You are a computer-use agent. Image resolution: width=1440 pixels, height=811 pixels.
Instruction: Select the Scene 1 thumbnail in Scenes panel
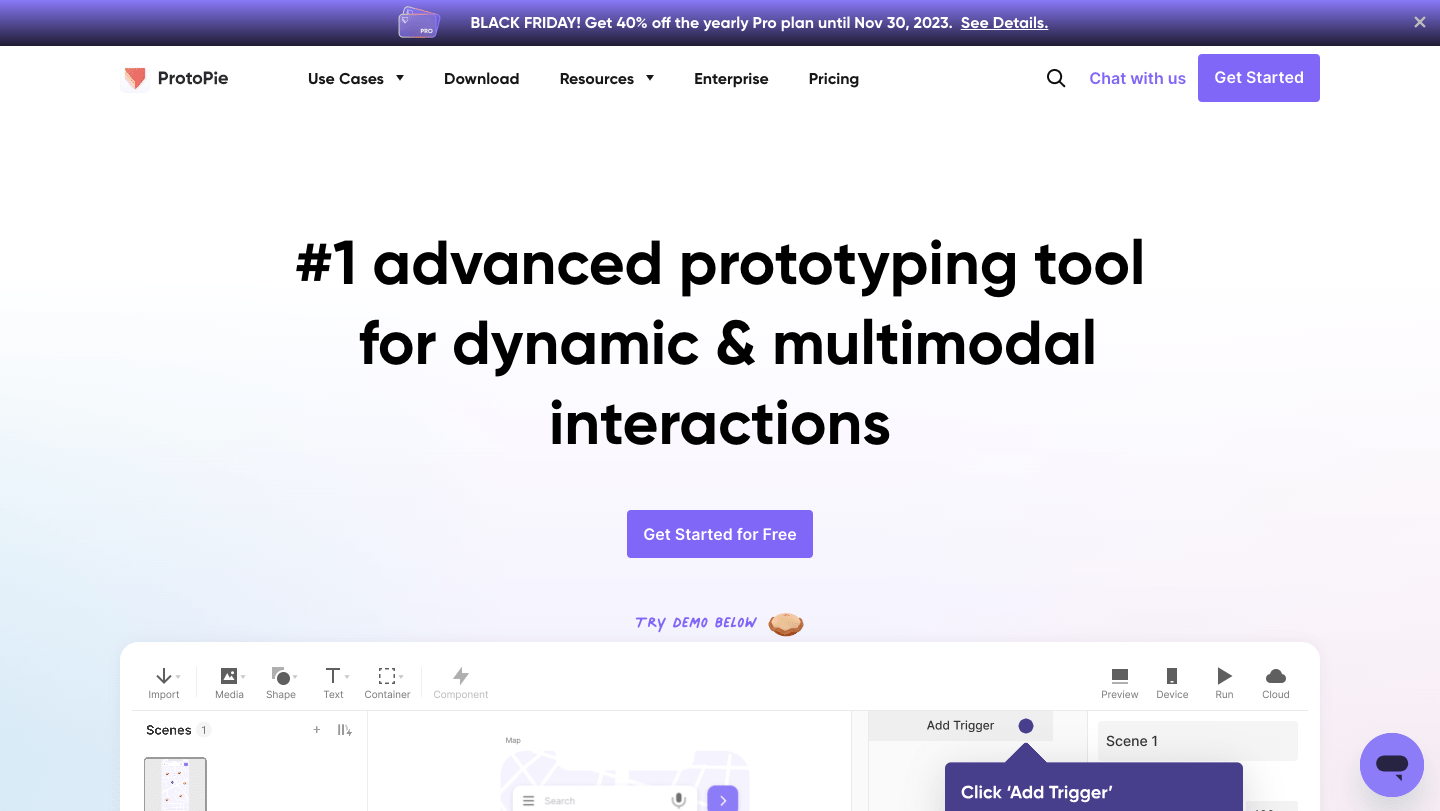coord(175,787)
